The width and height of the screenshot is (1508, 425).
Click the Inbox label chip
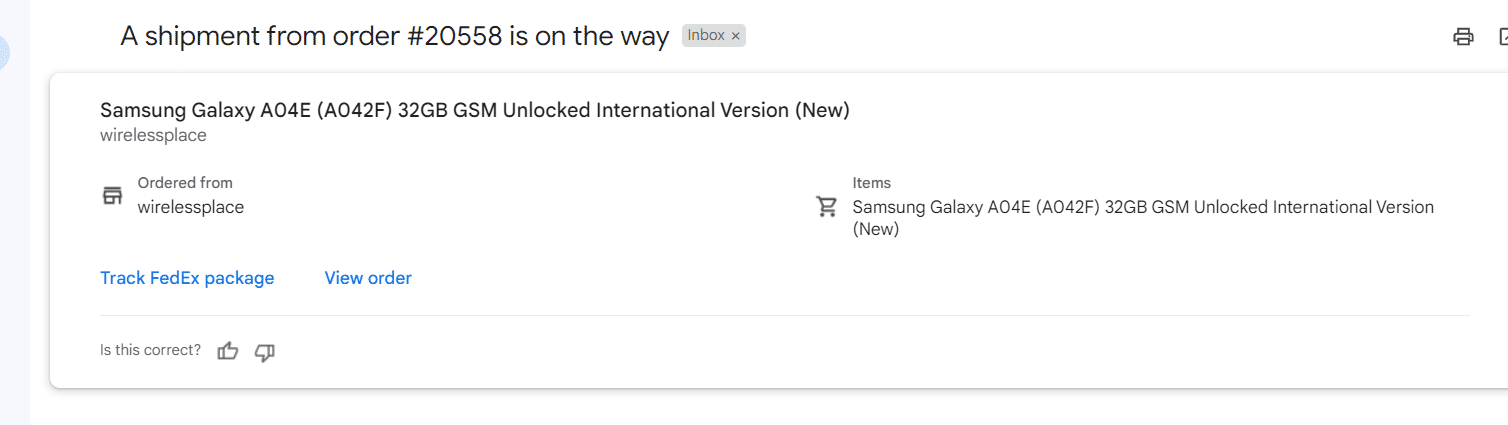(706, 36)
